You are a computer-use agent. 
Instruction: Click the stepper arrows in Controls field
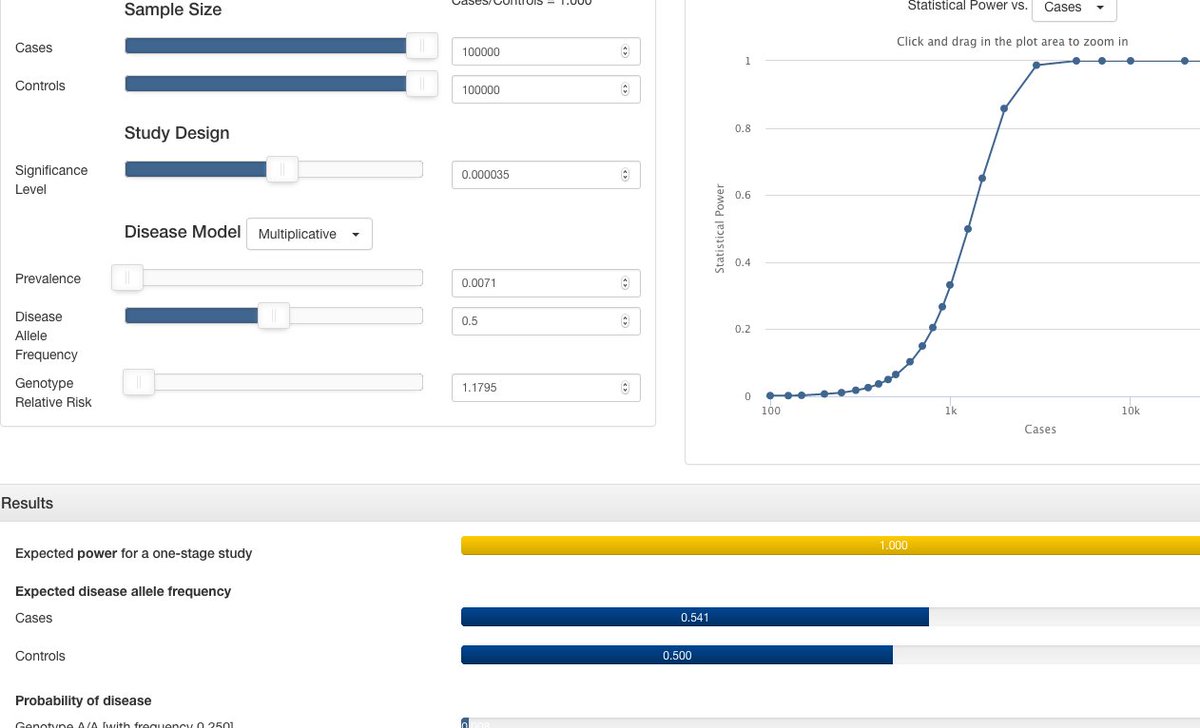pyautogui.click(x=625, y=90)
